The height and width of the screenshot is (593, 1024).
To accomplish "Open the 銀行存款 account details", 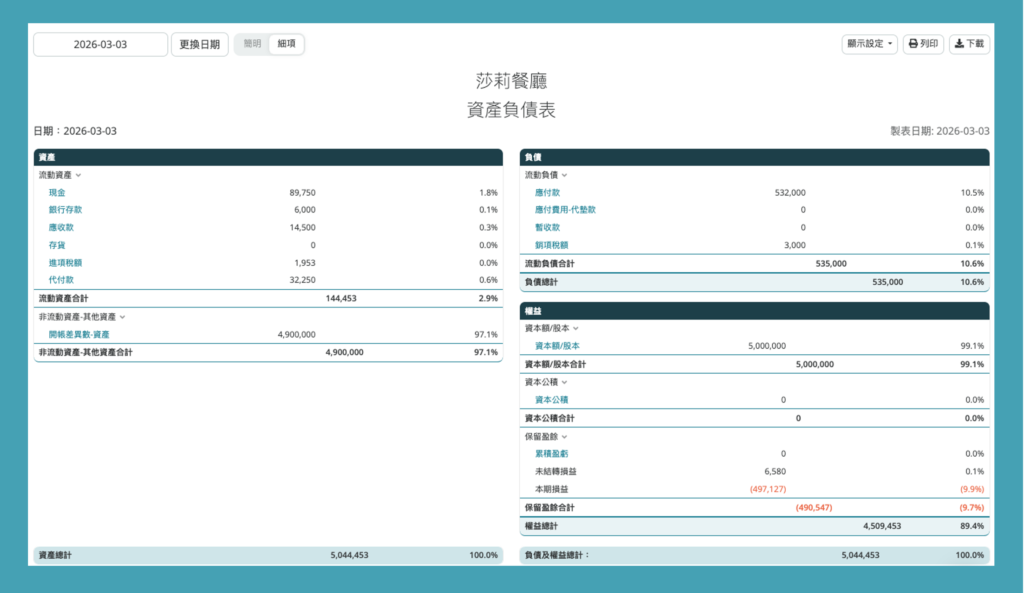I will [65, 210].
